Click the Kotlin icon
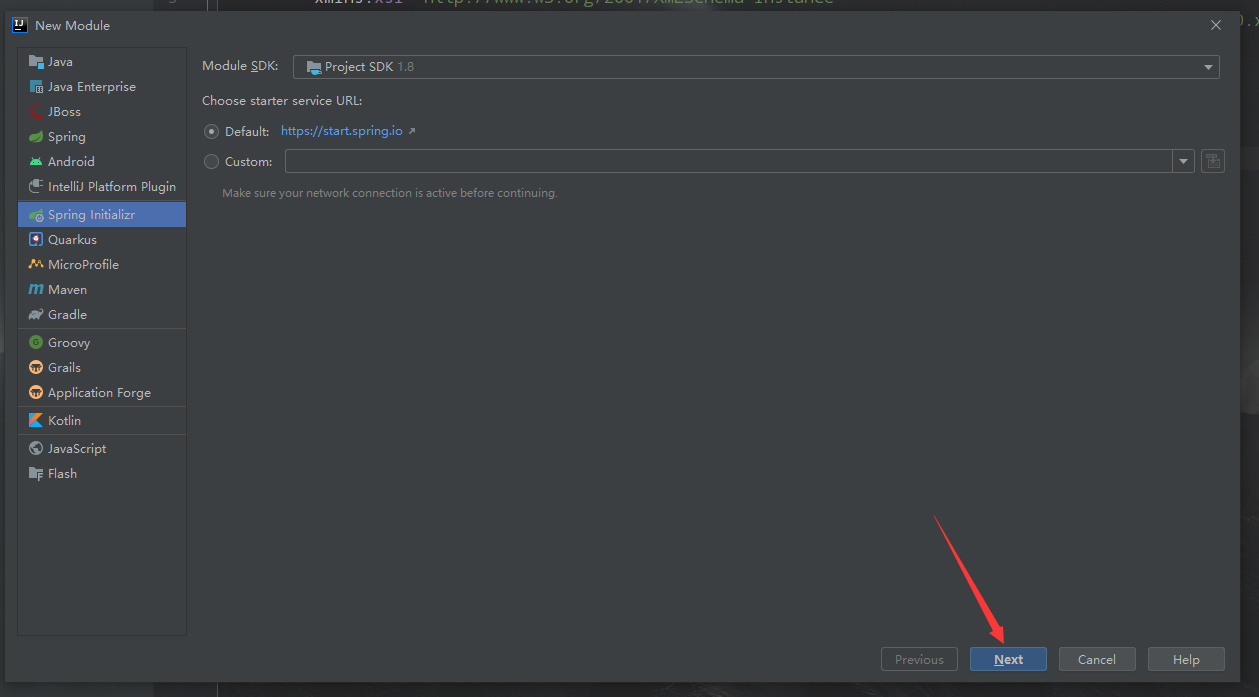Viewport: 1259px width, 697px height. pos(36,421)
